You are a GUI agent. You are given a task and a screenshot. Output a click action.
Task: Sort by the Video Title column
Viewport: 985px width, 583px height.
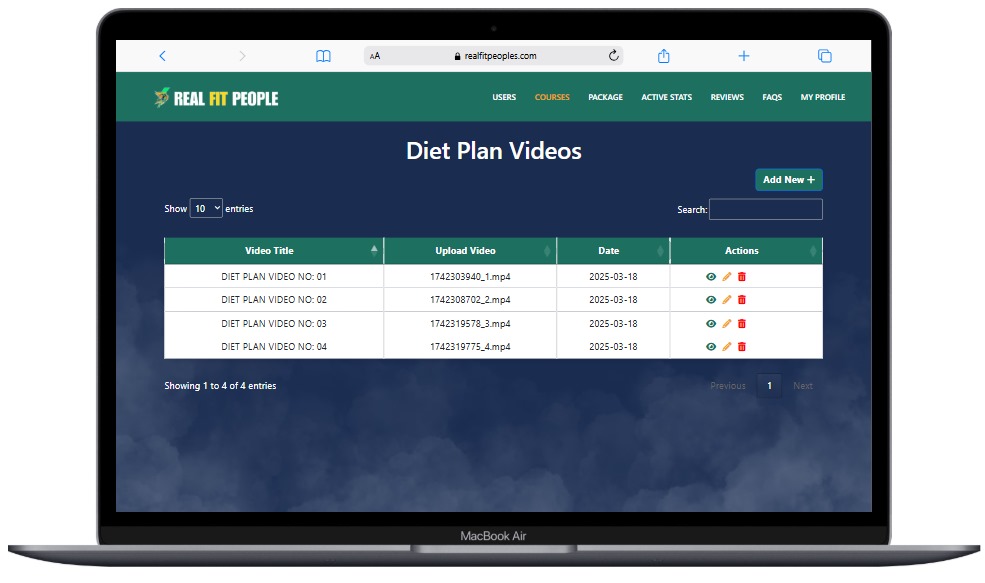[x=274, y=251]
